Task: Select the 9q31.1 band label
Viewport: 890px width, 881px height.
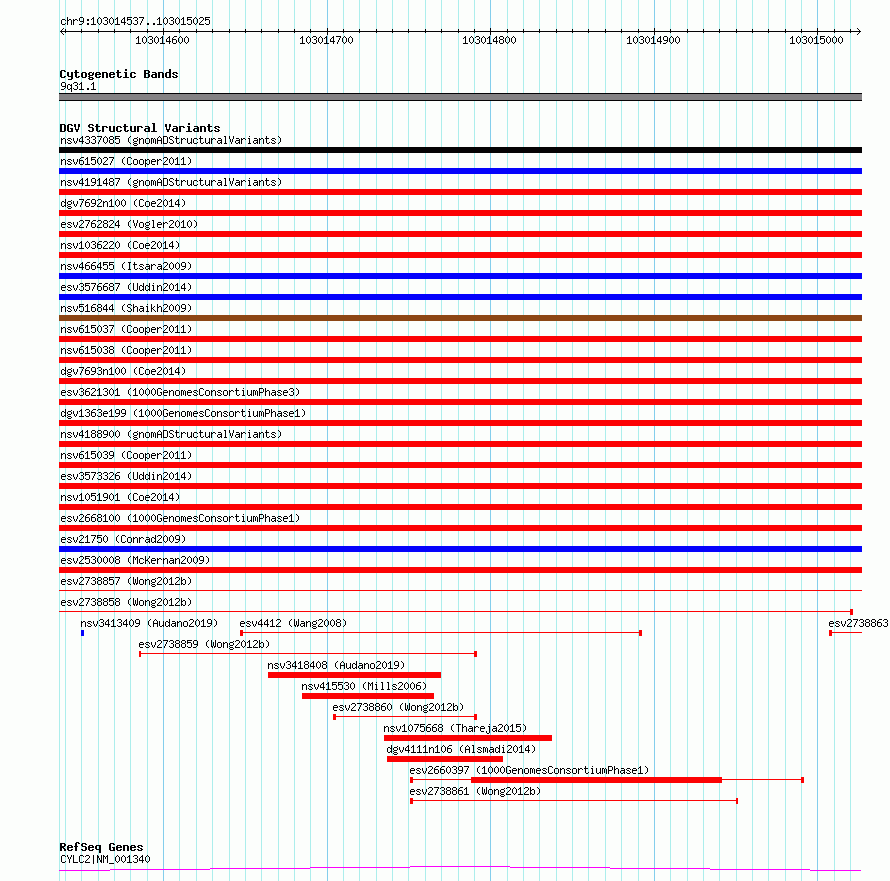Action: [78, 86]
